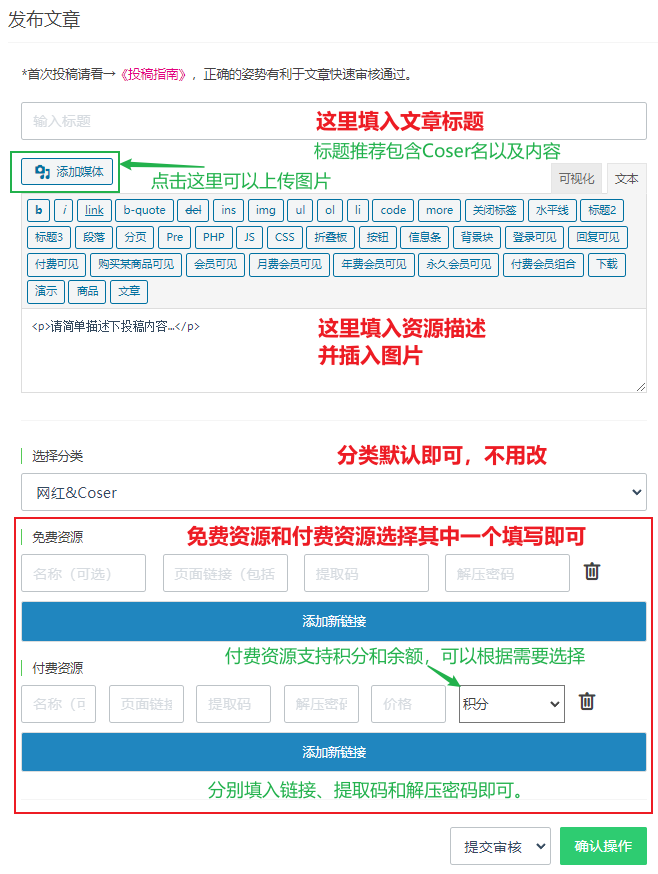Image resolution: width=658 pixels, height=874 pixels.
Task: Toggle italic with the i button
Action: (64, 210)
